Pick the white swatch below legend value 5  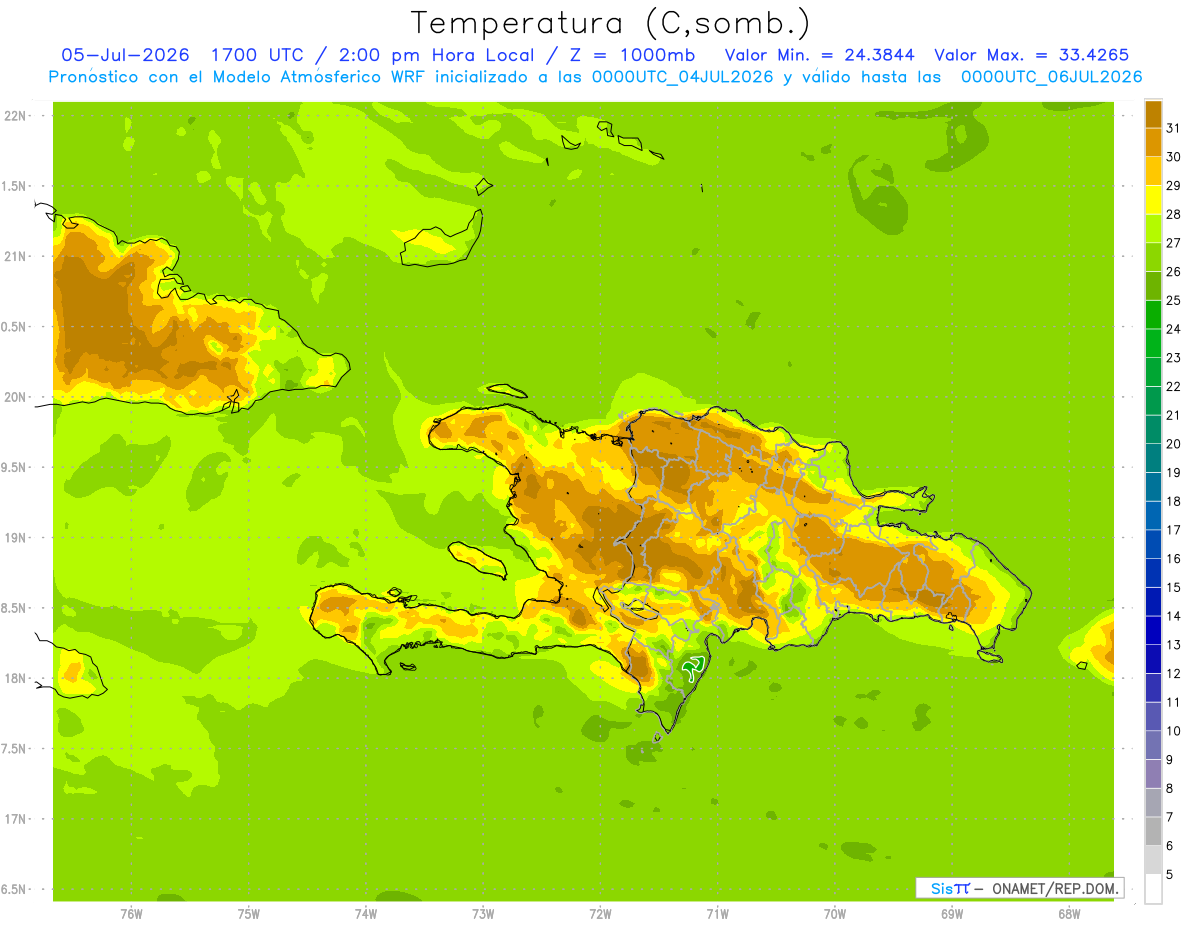[x=1153, y=889]
